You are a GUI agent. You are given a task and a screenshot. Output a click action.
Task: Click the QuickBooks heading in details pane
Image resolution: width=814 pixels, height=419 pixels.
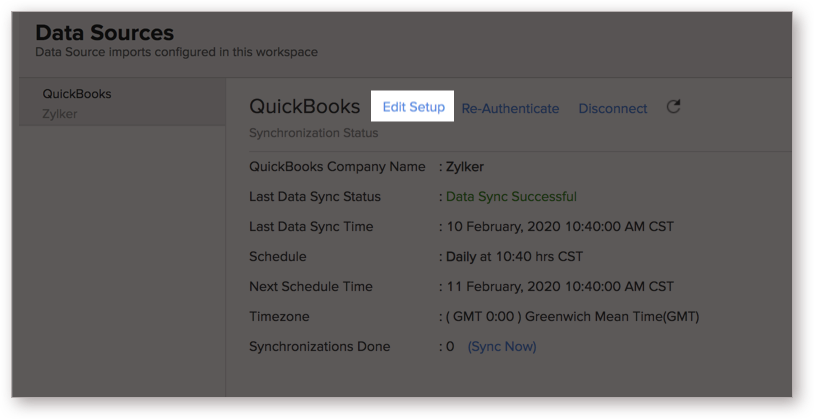304,106
